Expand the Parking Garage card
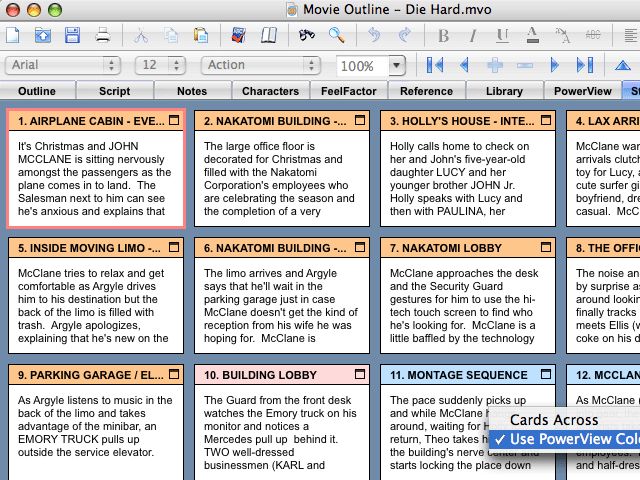 (174, 374)
